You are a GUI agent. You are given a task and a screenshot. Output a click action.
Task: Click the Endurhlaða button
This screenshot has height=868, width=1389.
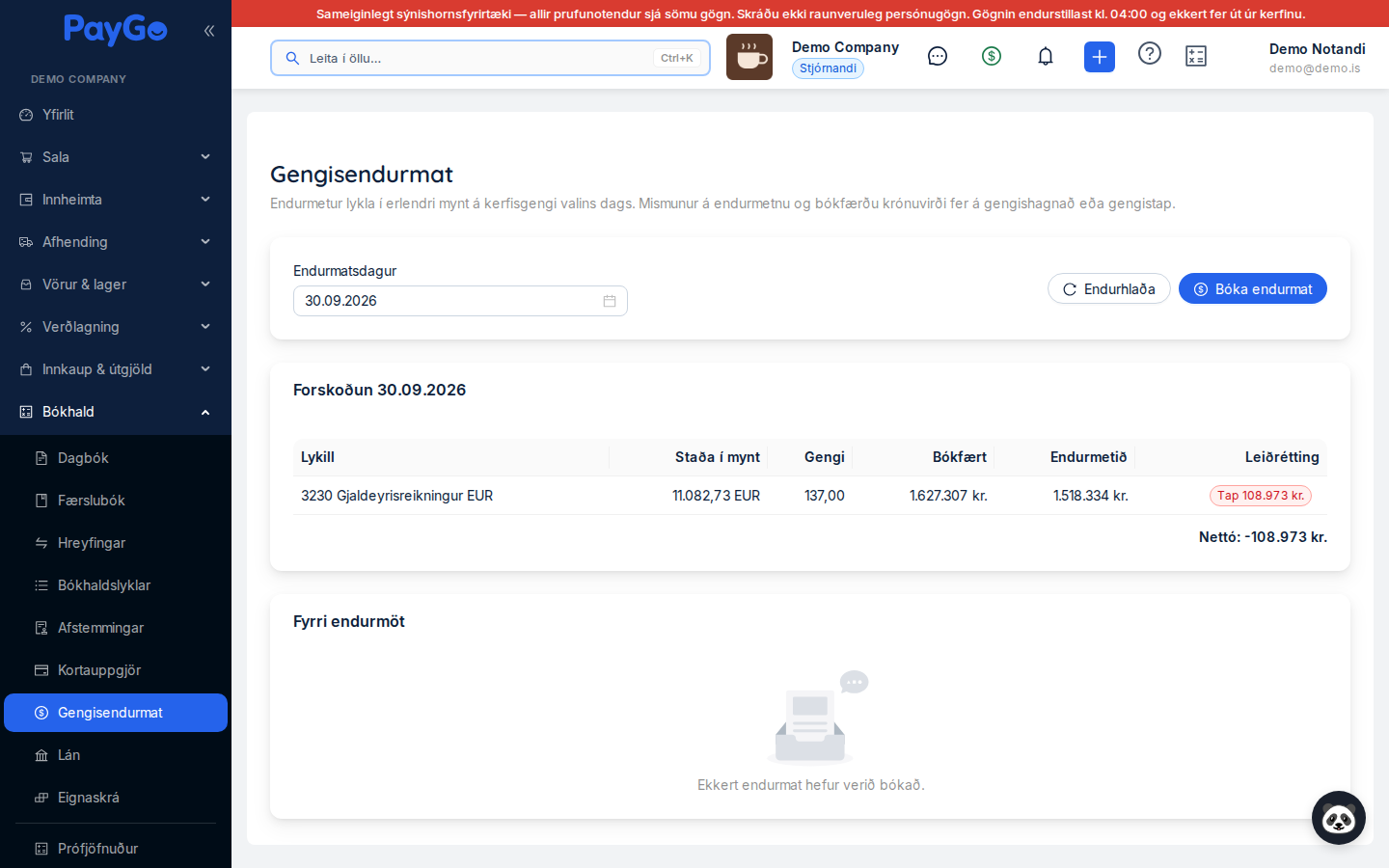(1109, 289)
